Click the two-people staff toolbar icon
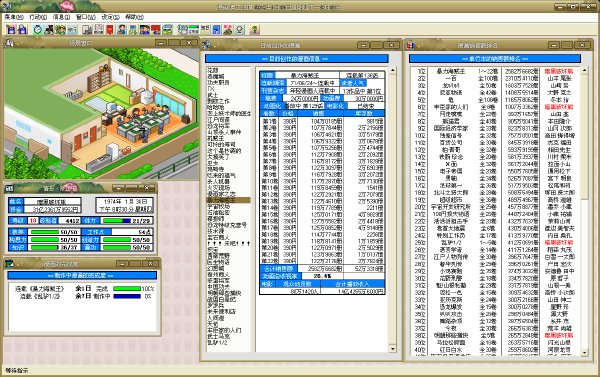 click(145, 29)
